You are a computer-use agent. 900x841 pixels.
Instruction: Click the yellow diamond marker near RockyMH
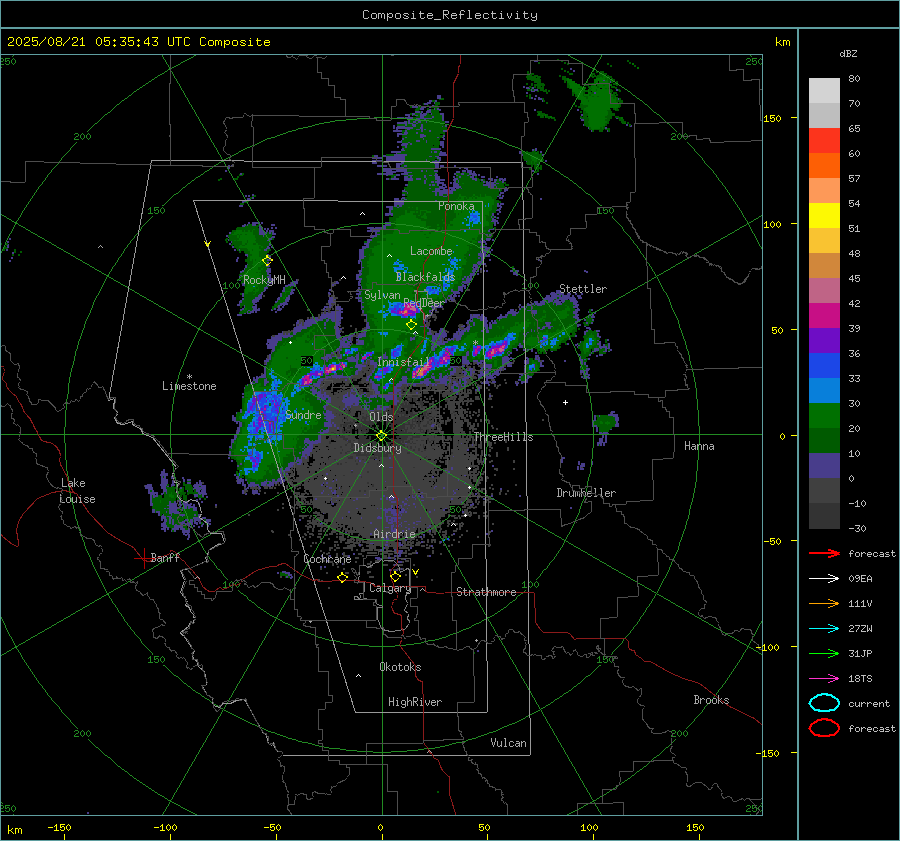tap(267, 261)
